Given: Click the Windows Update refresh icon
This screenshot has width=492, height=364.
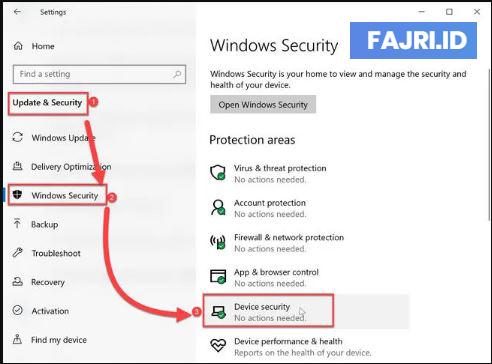Looking at the screenshot, I should coord(17,137).
